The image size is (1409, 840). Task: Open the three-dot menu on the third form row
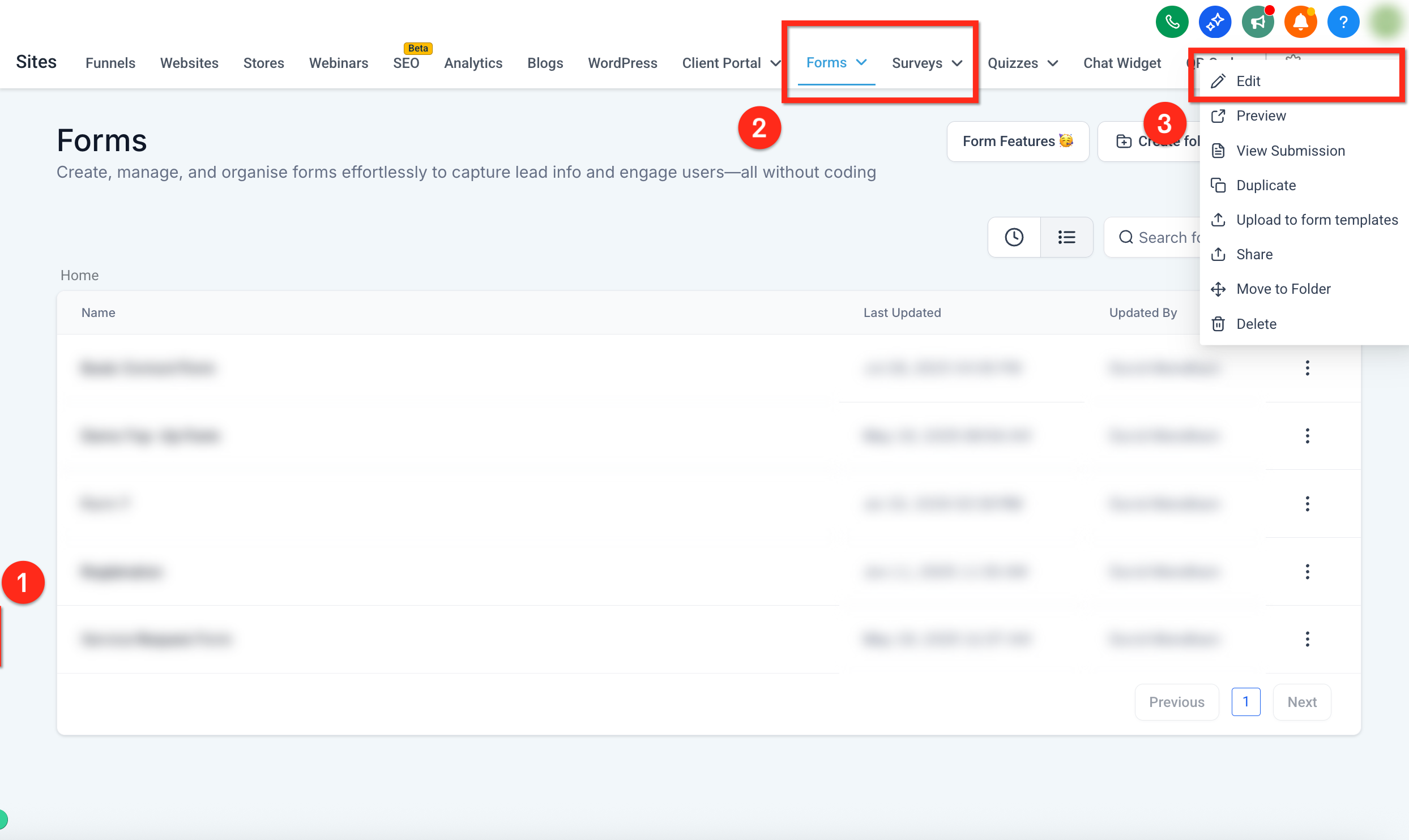coord(1307,504)
